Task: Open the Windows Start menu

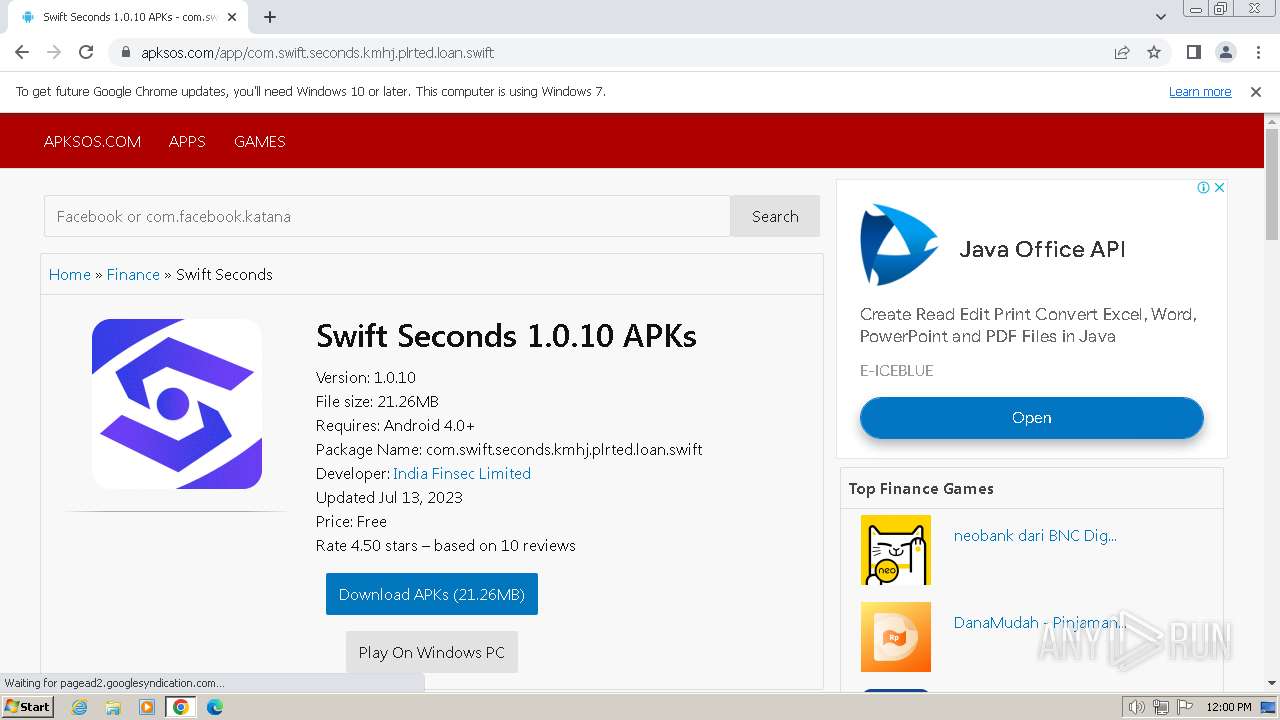Action: [x=28, y=706]
